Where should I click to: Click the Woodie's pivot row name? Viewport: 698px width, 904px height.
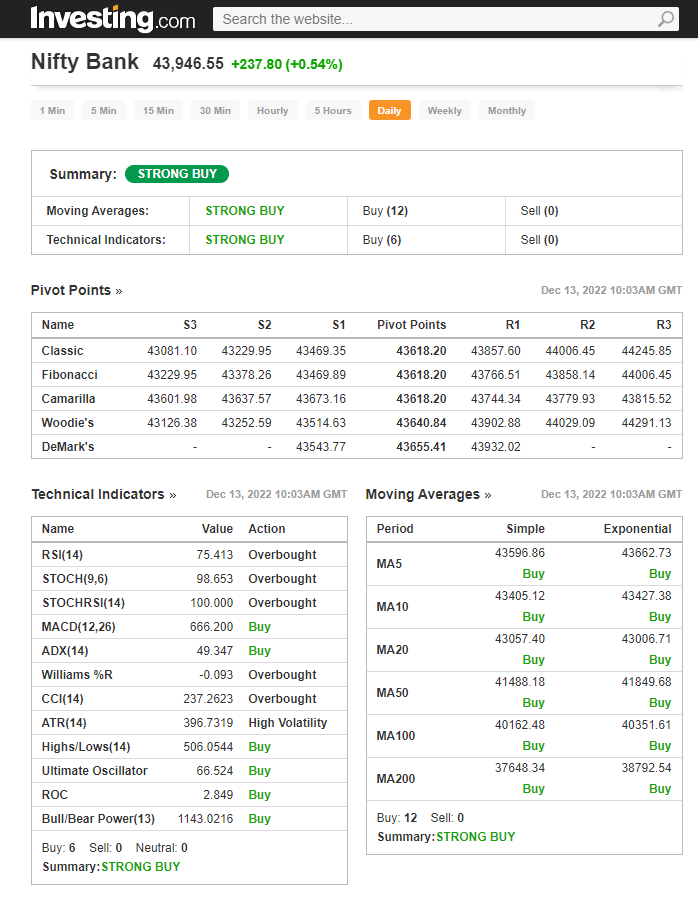click(67, 423)
